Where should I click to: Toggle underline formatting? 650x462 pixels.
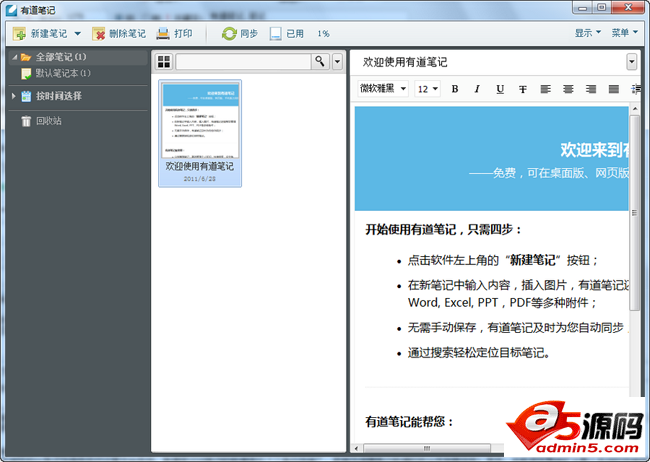pyautogui.click(x=500, y=89)
